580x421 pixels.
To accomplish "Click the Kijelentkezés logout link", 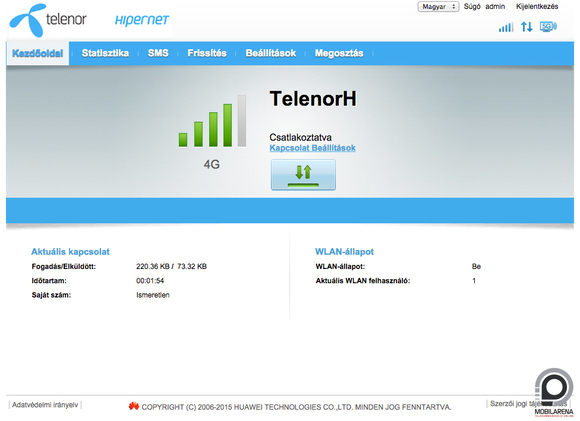I will click(537, 6).
